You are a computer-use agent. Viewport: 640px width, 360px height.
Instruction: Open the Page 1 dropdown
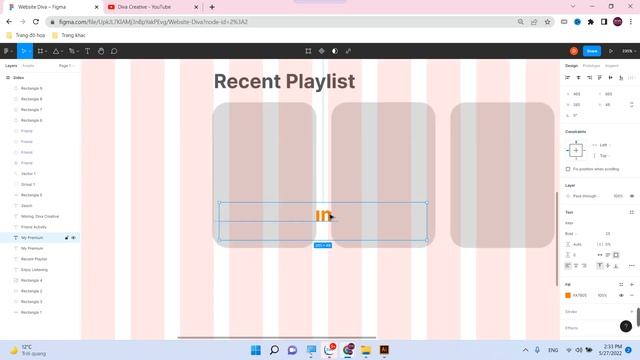click(67, 66)
